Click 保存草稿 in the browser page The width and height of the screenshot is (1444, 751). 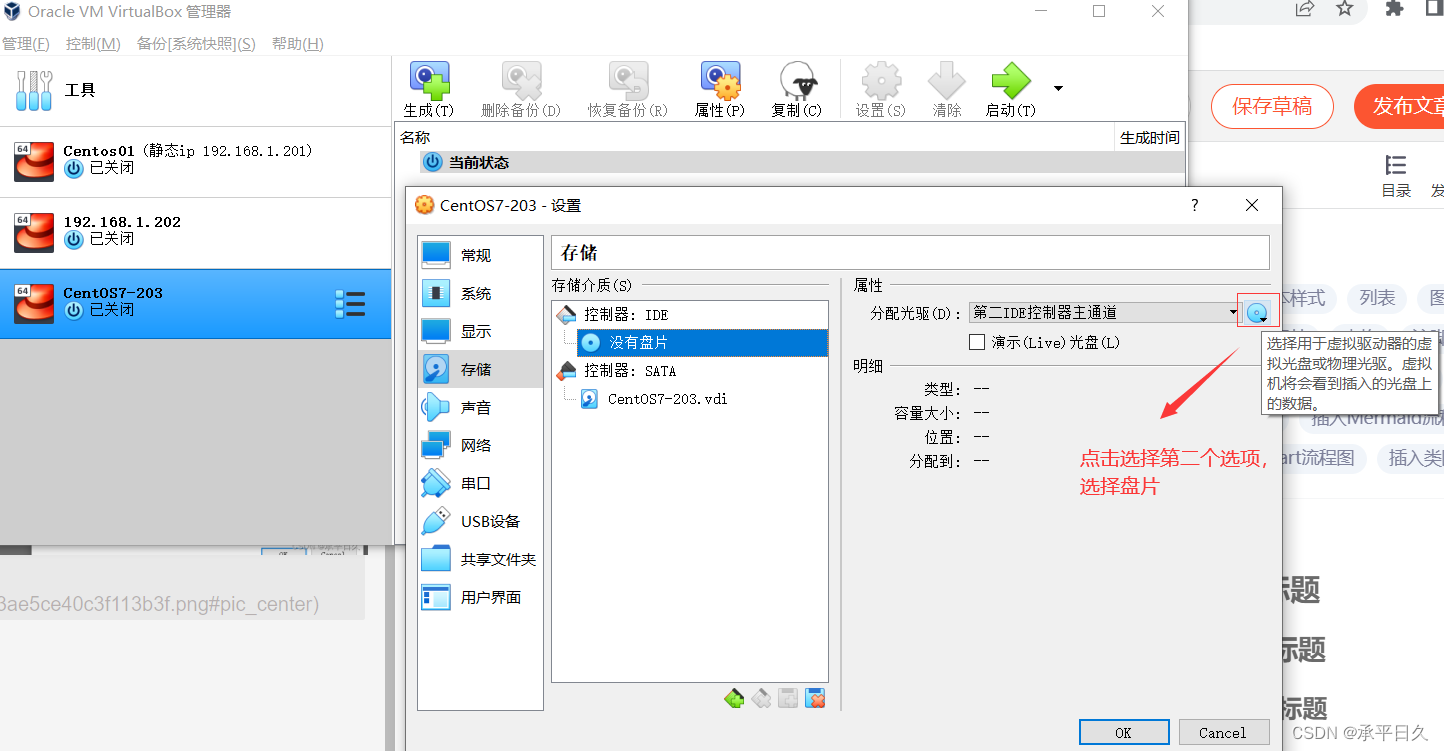coord(1272,106)
